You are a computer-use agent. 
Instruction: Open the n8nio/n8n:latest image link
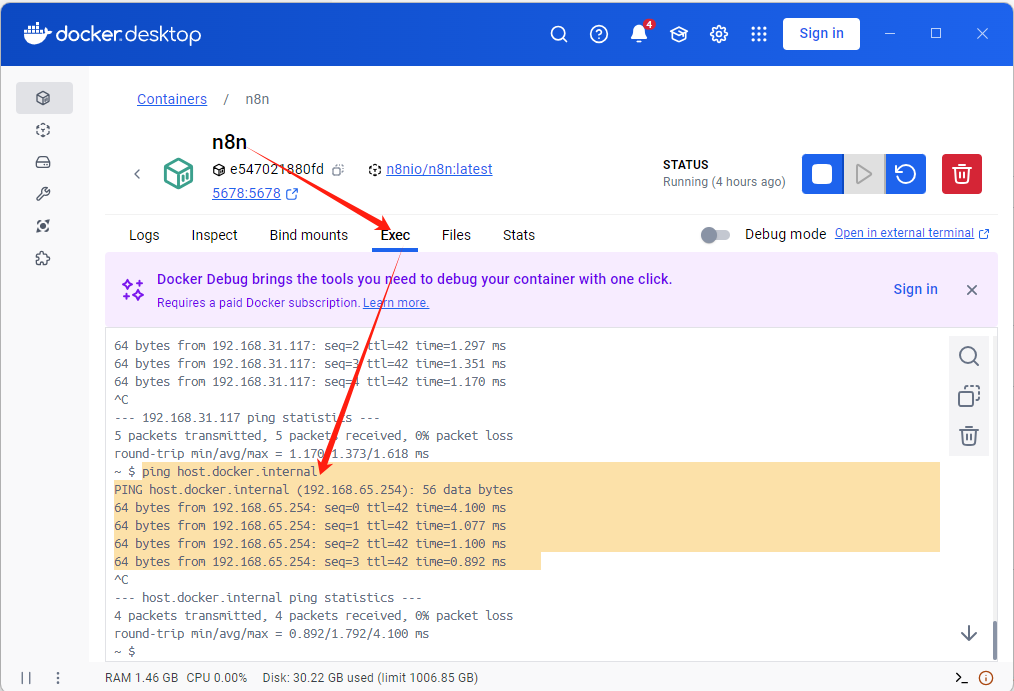click(439, 169)
